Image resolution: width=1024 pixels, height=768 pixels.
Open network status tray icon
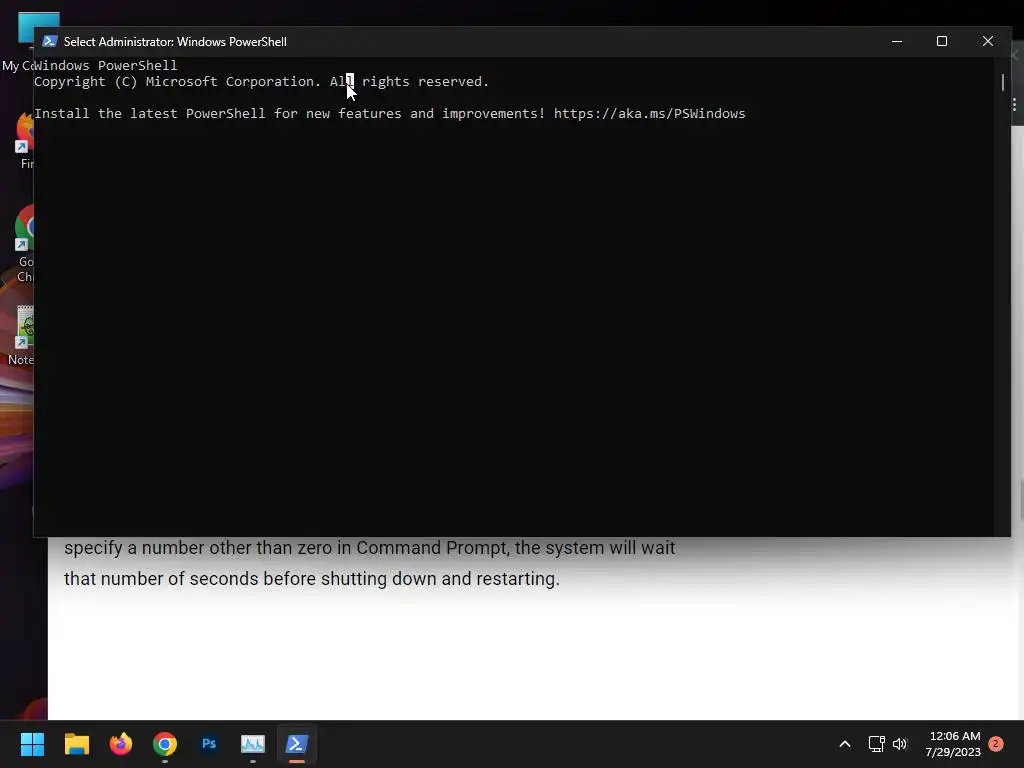(x=876, y=744)
